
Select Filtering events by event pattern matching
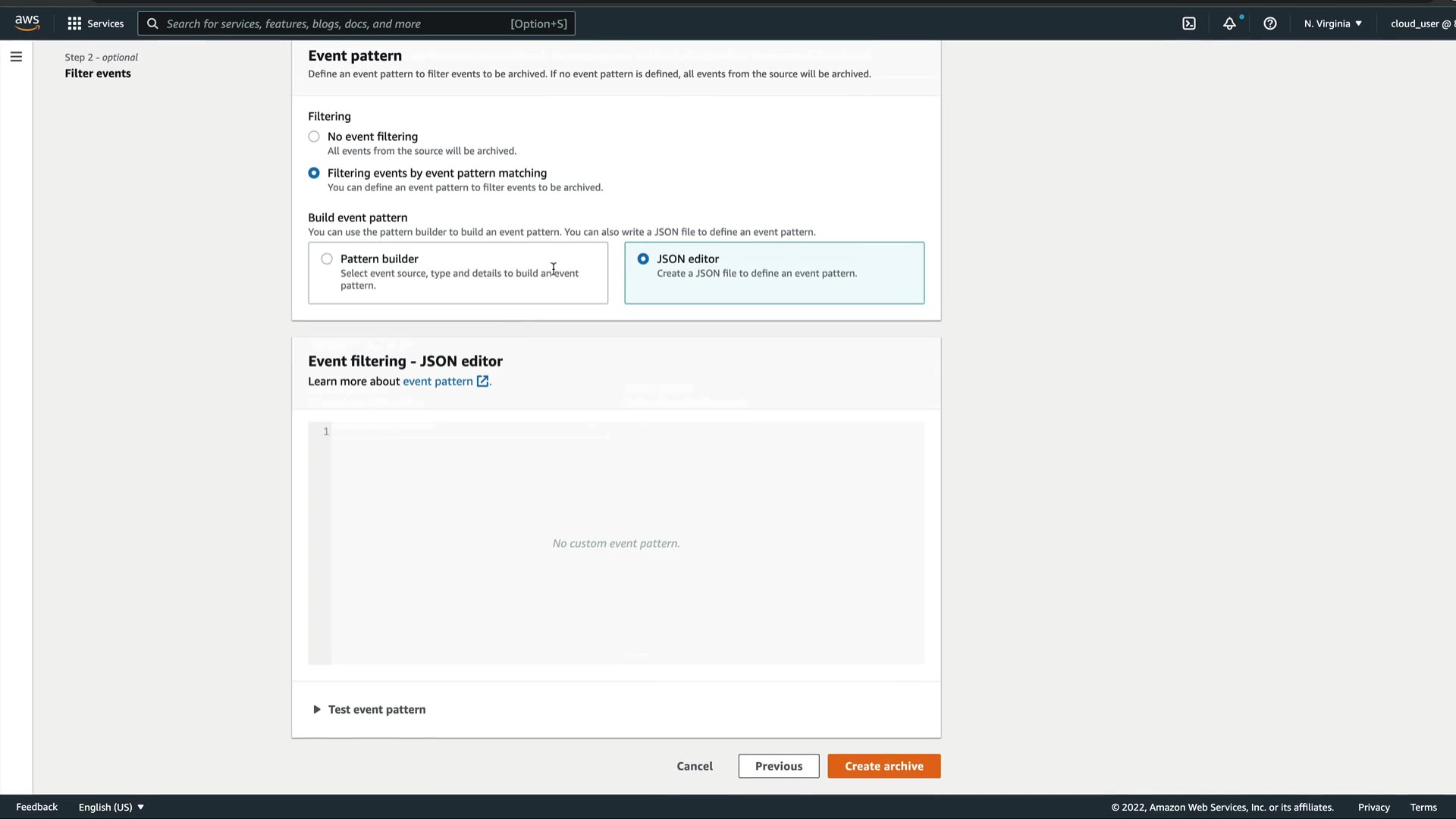(314, 173)
